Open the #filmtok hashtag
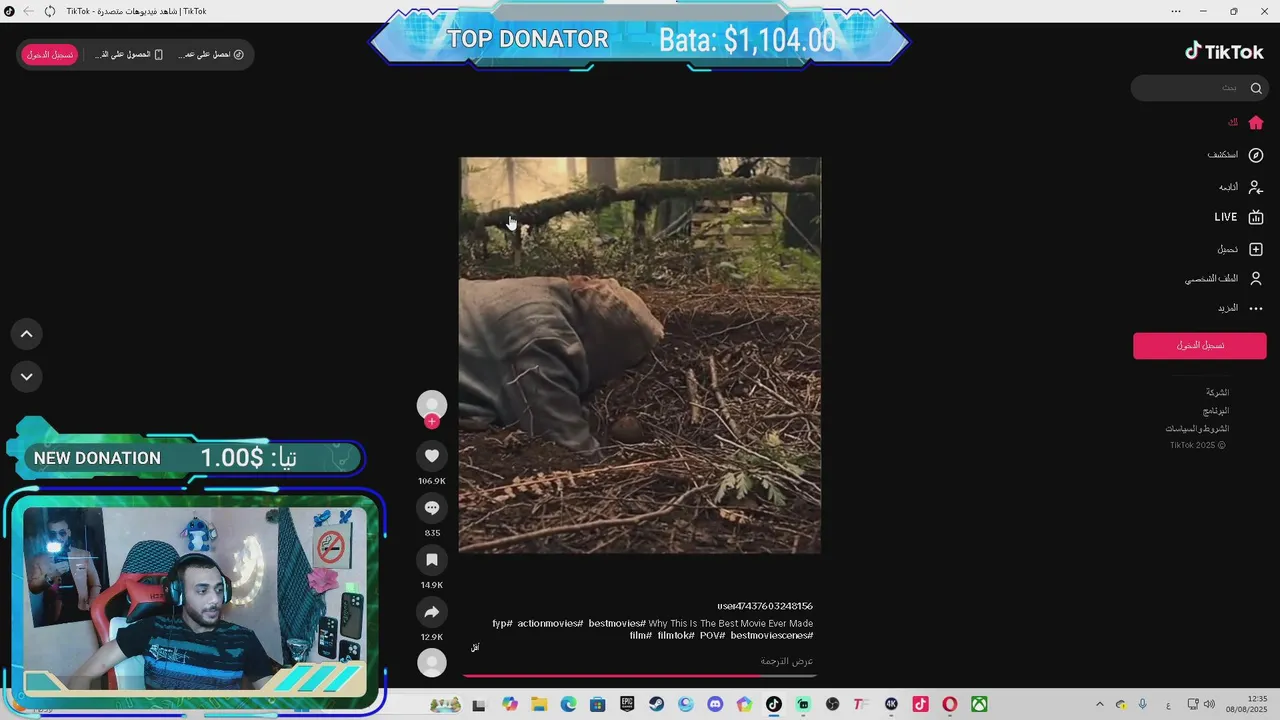The image size is (1280, 720). [676, 636]
